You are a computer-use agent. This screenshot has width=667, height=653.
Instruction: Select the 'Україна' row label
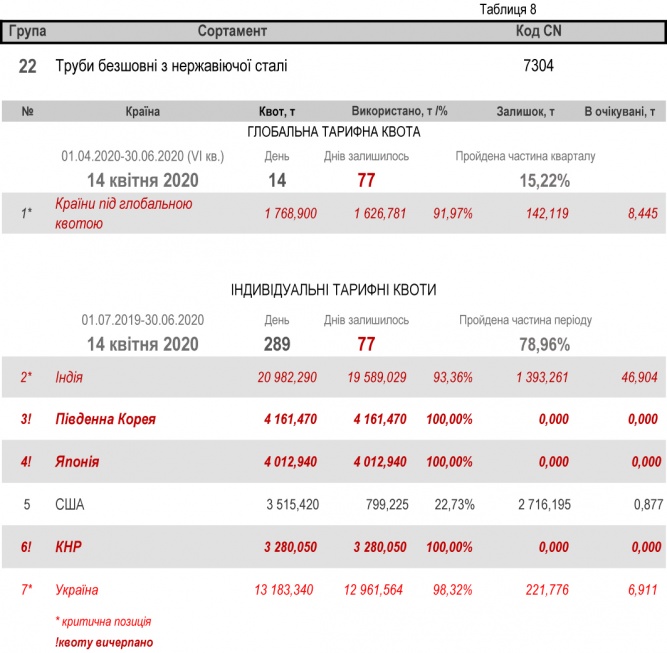77,590
